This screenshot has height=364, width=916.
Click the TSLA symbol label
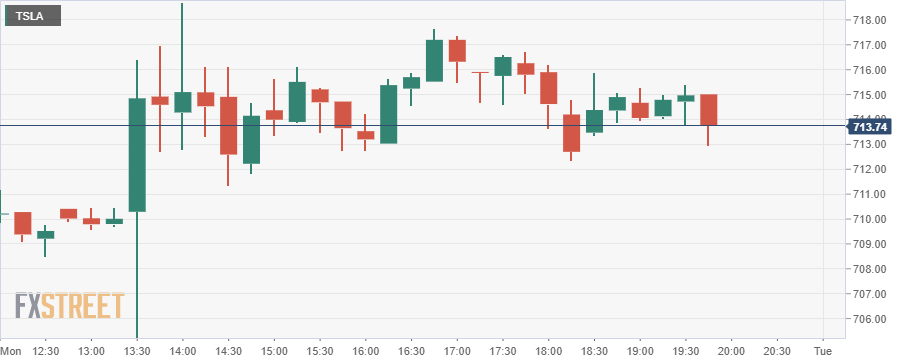(x=32, y=16)
